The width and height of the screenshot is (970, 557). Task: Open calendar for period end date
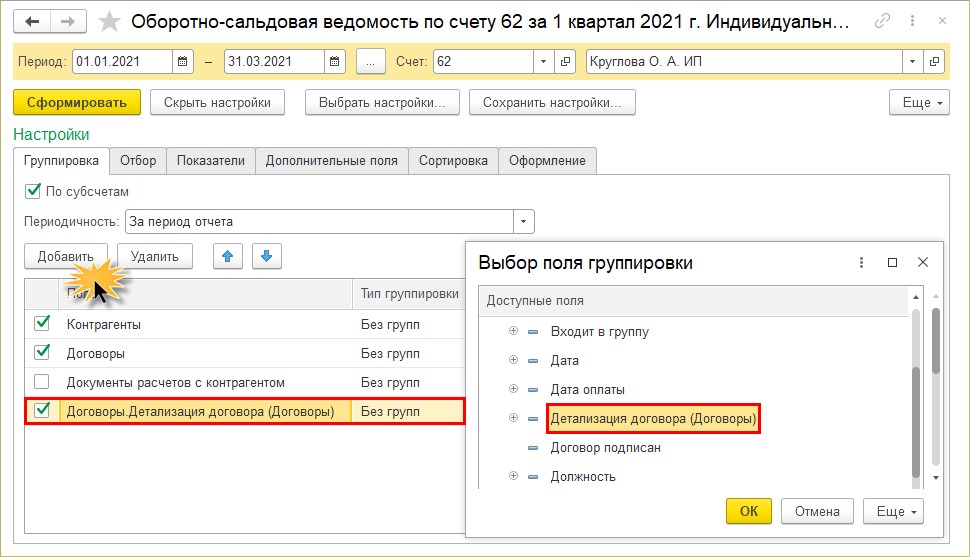pyautogui.click(x=336, y=62)
